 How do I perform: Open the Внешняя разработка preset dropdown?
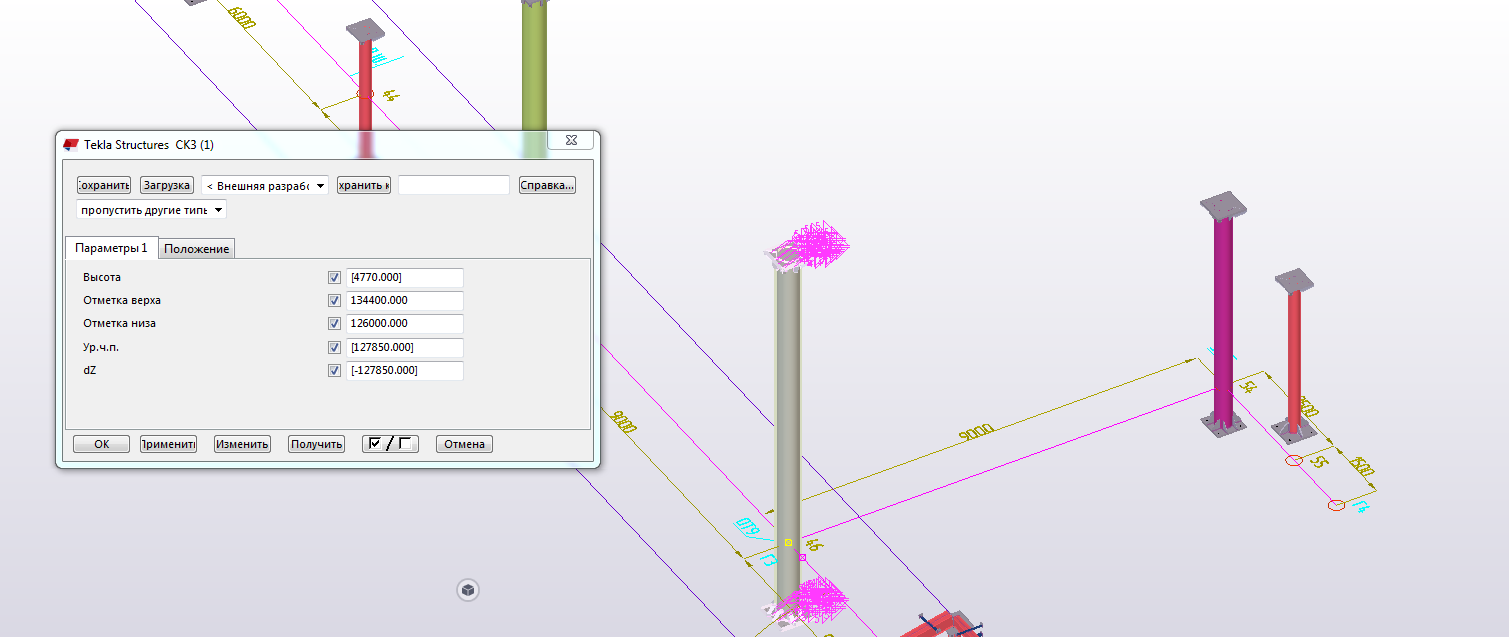[x=265, y=186]
